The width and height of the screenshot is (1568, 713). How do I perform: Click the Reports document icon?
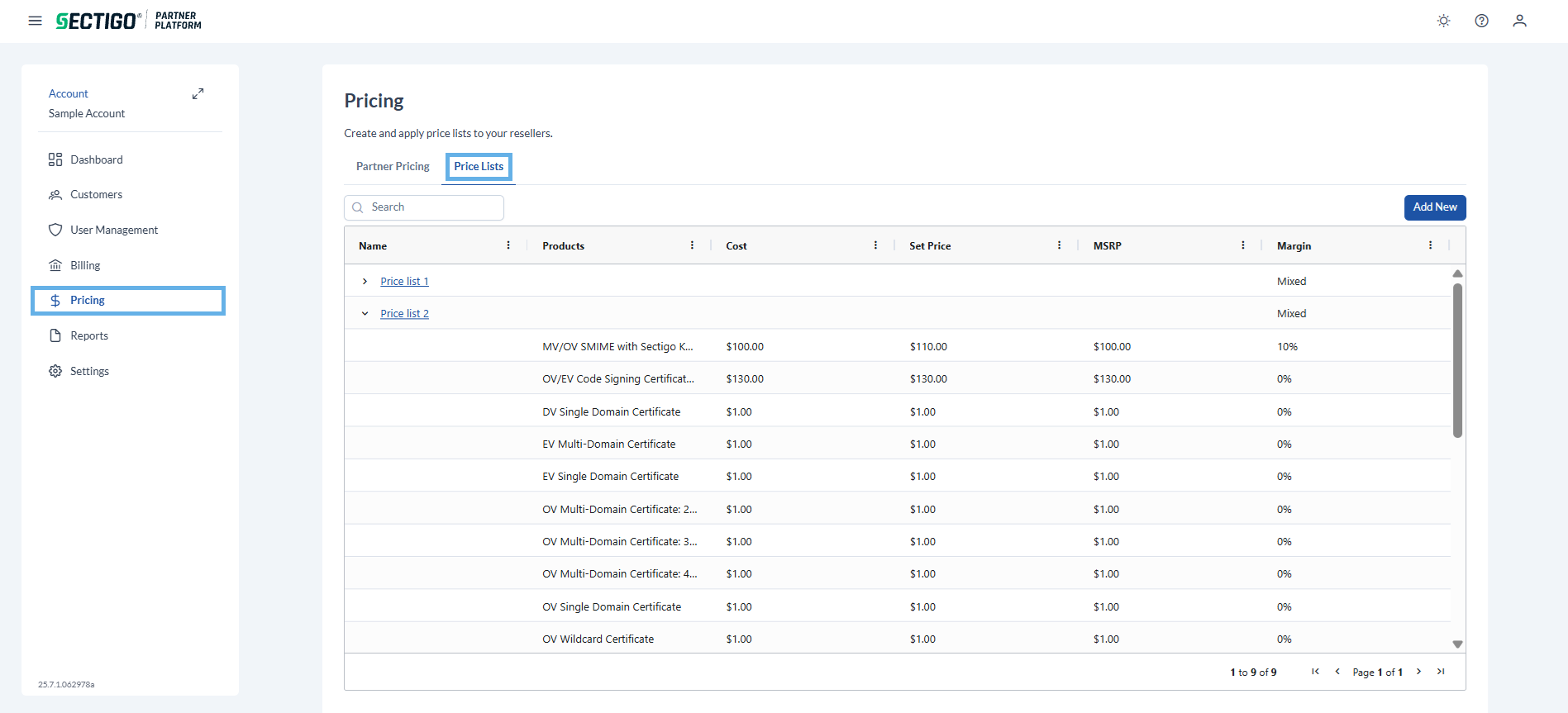pyautogui.click(x=55, y=335)
